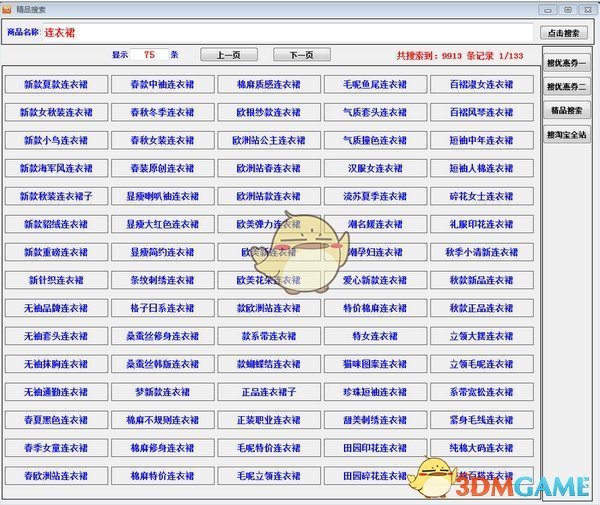
Task: Click keyword 碎花女士连衣裙
Action: click(x=482, y=196)
